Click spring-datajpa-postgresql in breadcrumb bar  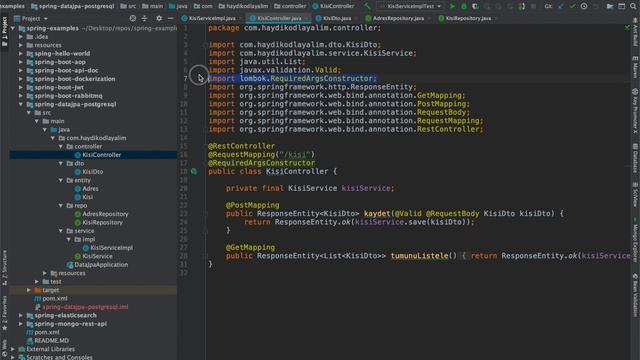point(73,6)
